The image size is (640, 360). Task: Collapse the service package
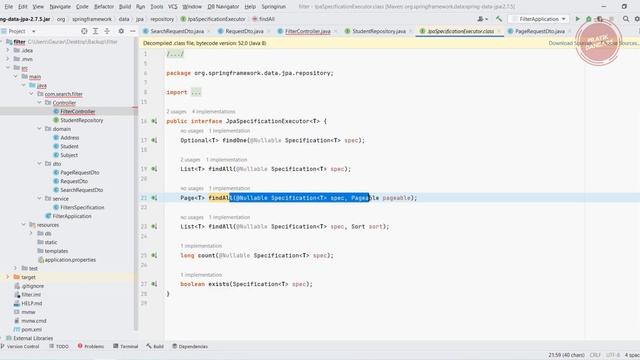39,199
